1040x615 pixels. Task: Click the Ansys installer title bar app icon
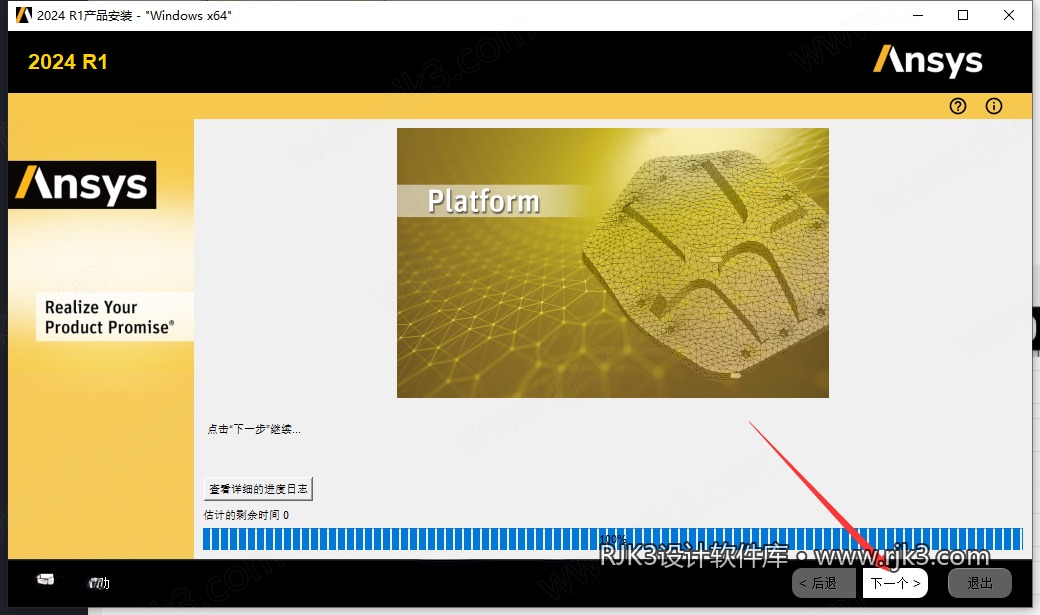point(23,15)
